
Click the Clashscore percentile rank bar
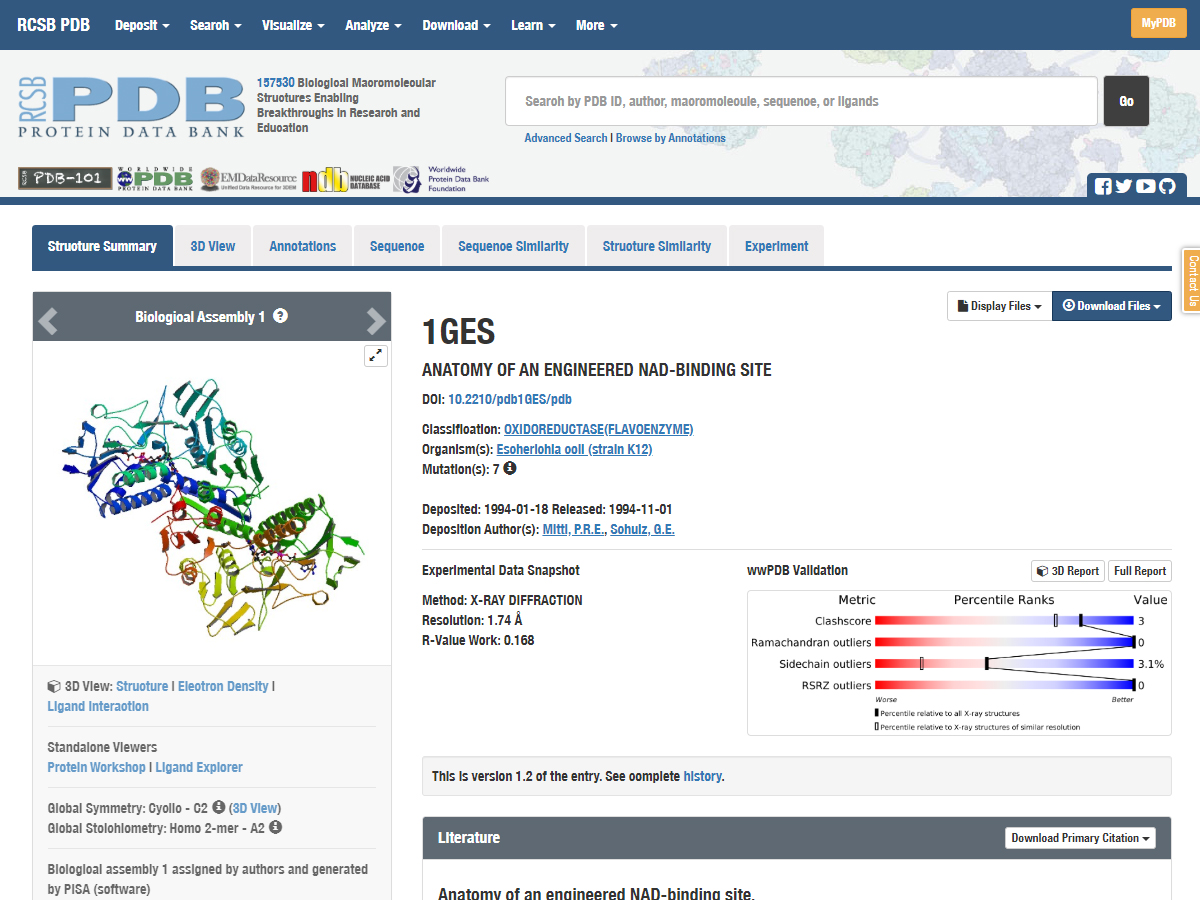(x=1004, y=621)
